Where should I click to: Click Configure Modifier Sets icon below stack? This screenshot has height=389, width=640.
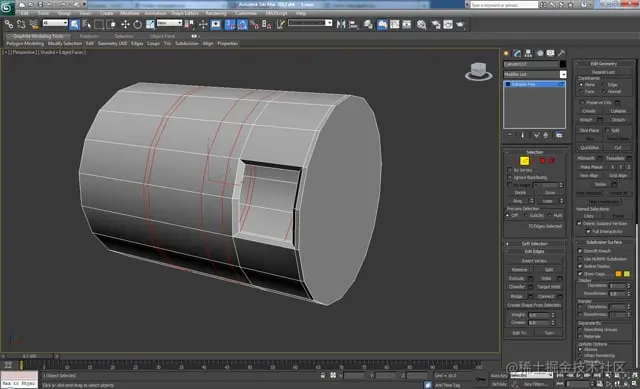[x=559, y=135]
